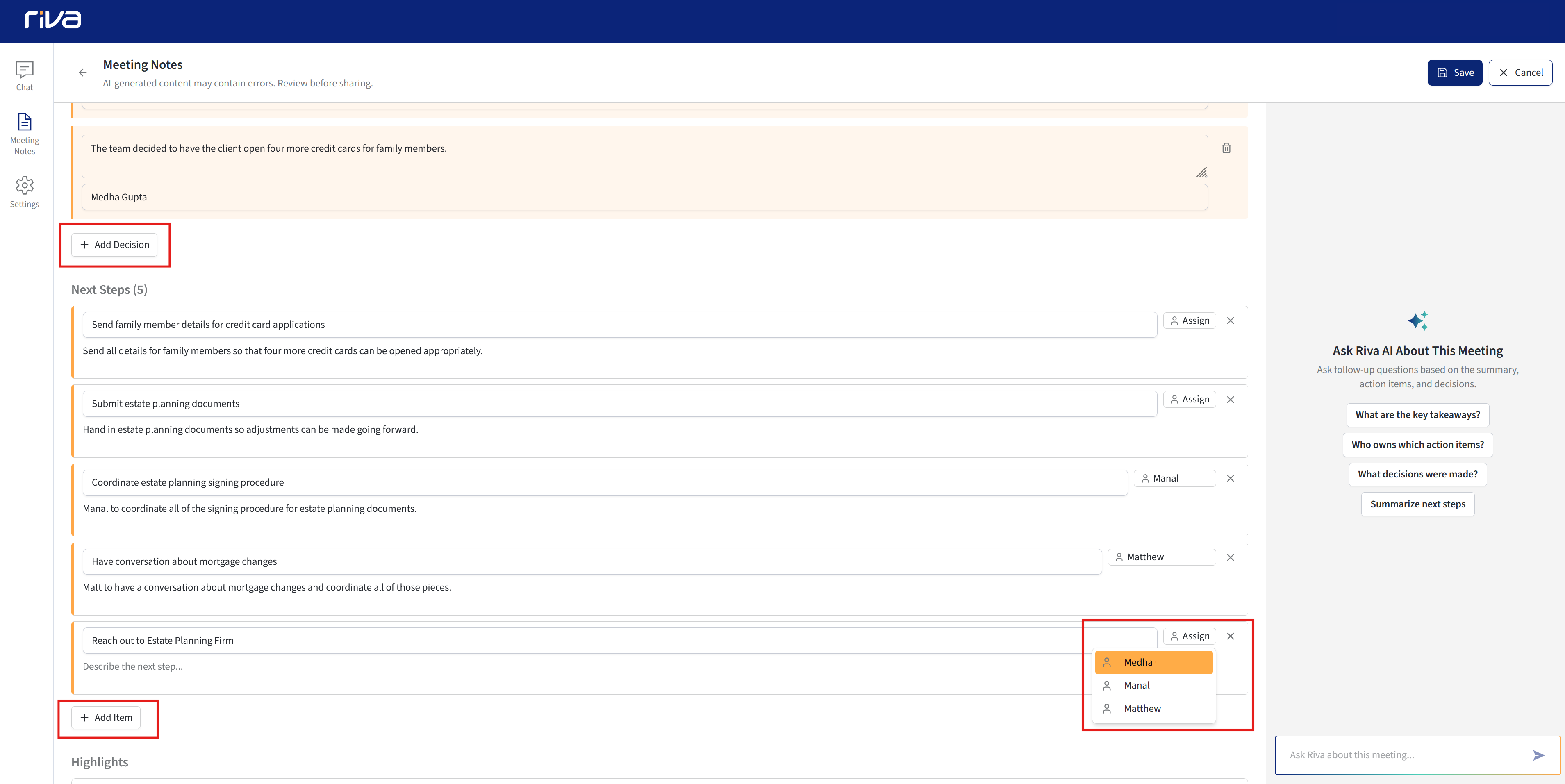The width and height of the screenshot is (1565, 784).
Task: Remove the 'Submit estate planning documents' step
Action: tap(1230, 400)
